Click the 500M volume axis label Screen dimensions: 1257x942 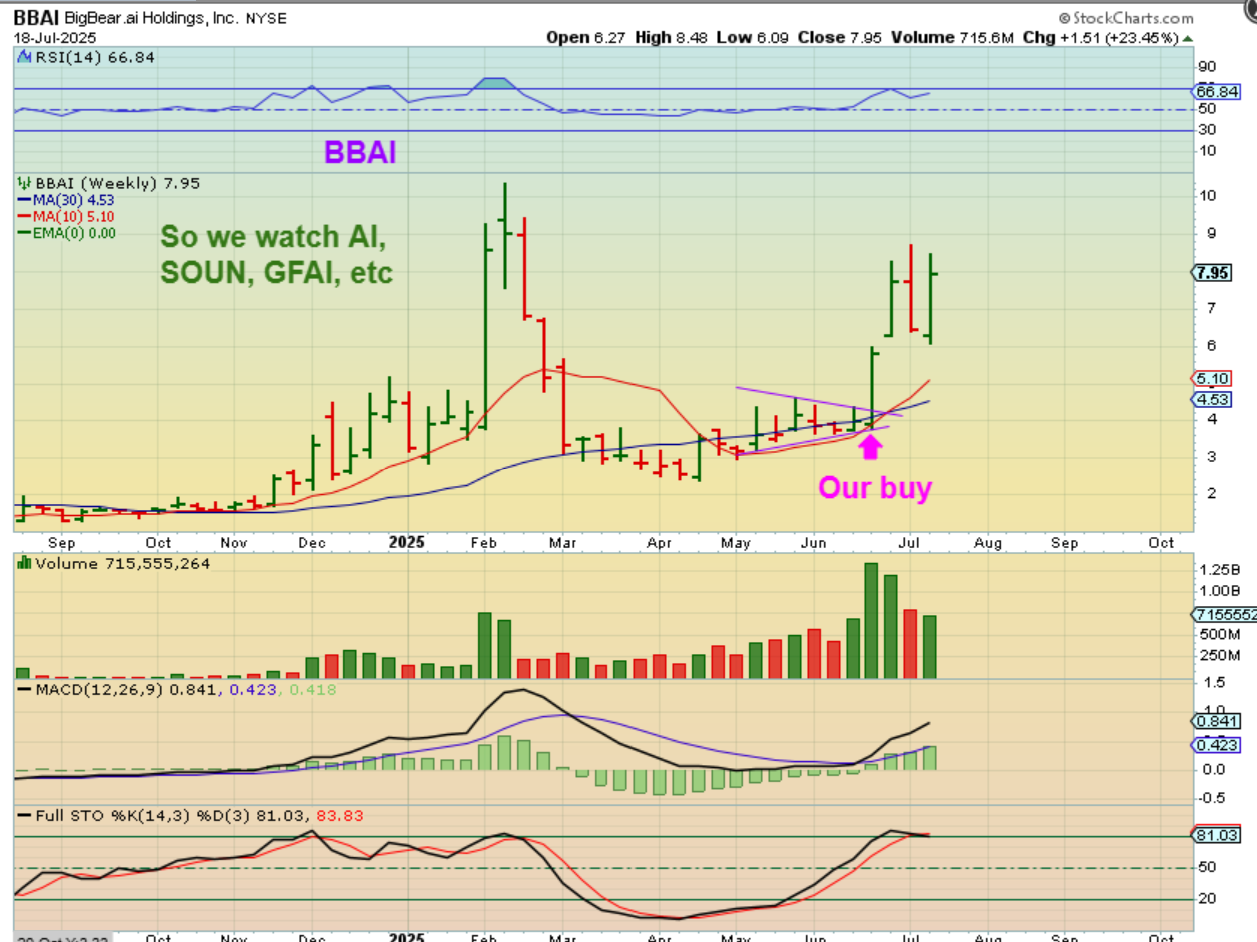click(x=1221, y=634)
